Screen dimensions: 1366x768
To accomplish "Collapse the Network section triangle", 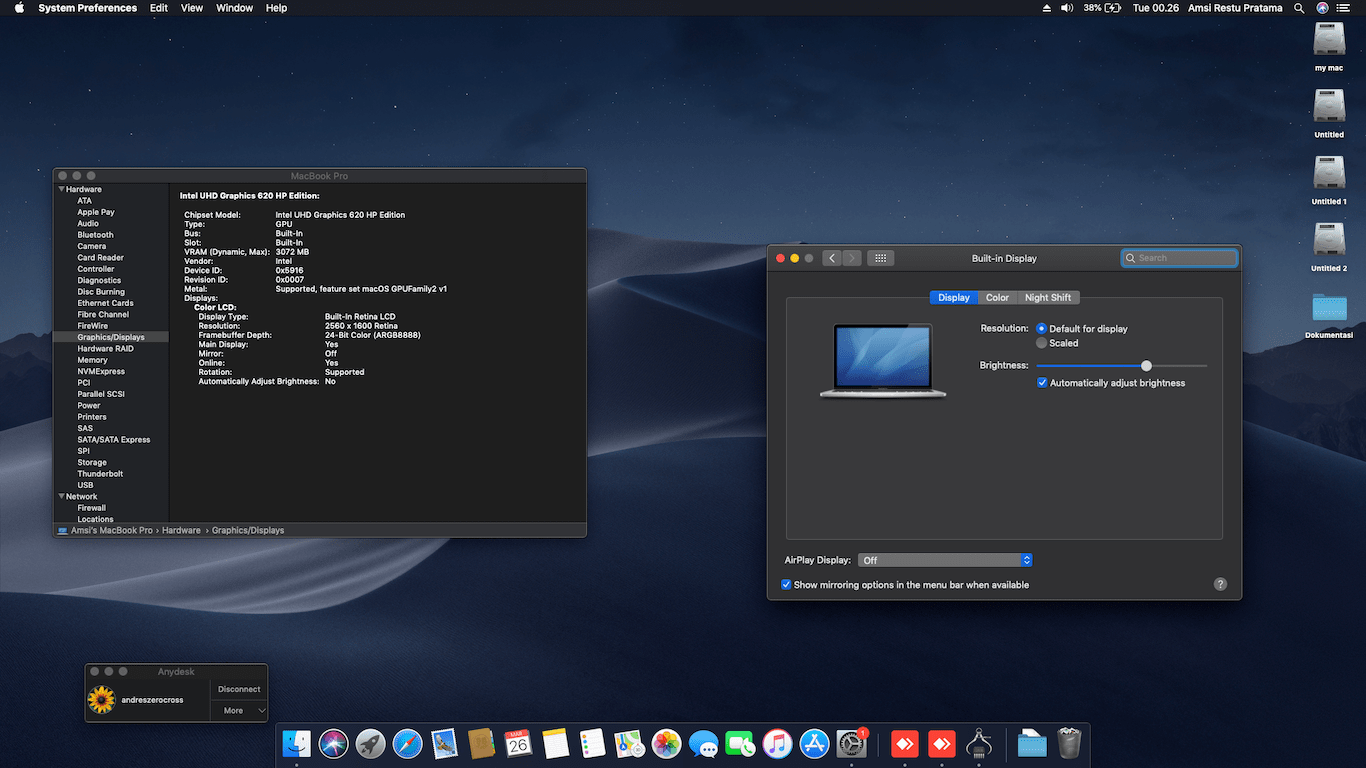I will click(62, 496).
